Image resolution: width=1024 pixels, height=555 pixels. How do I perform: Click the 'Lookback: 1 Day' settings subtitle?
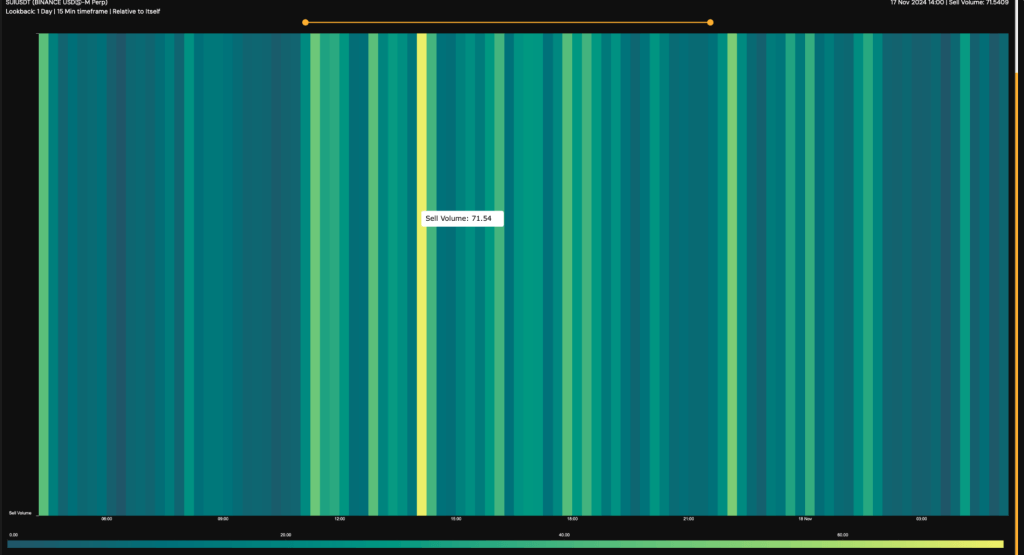pyautogui.click(x=82, y=11)
